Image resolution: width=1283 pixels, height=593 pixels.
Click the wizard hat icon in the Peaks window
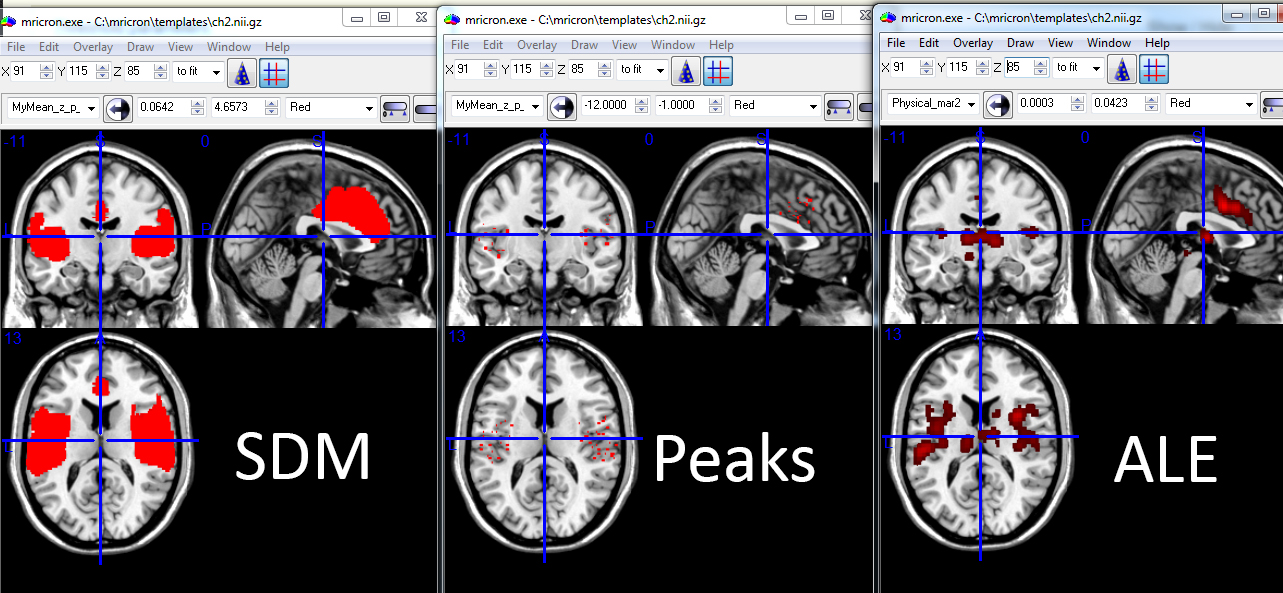[686, 71]
